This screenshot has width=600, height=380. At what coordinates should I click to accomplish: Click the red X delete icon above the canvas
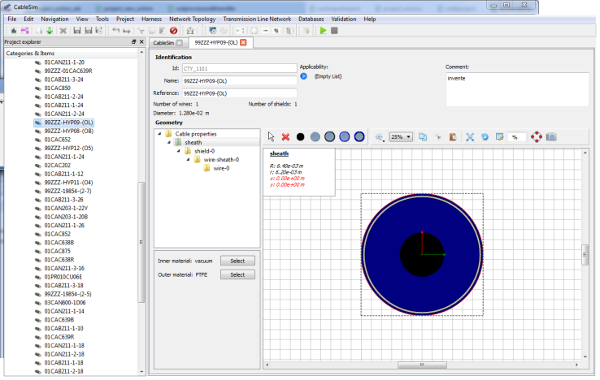click(285, 137)
